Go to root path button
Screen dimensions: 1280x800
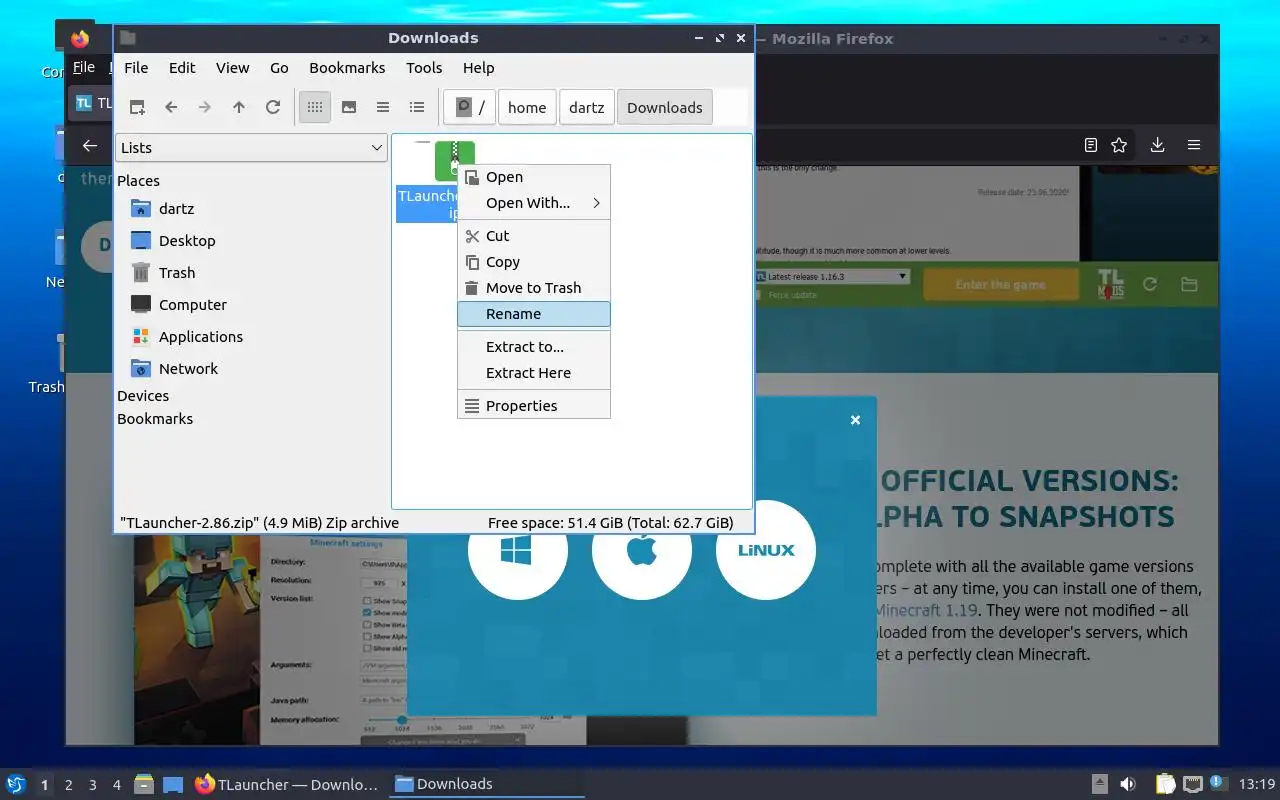(x=470, y=107)
